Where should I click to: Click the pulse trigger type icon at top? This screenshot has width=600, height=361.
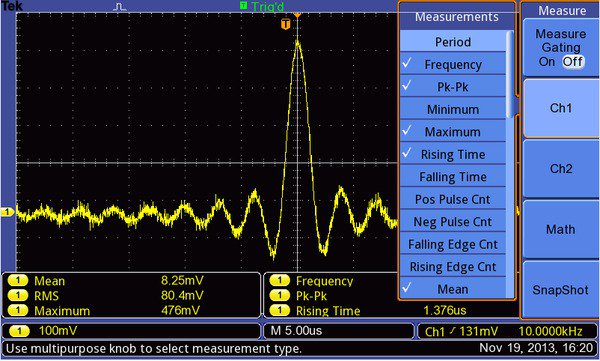tap(120, 7)
